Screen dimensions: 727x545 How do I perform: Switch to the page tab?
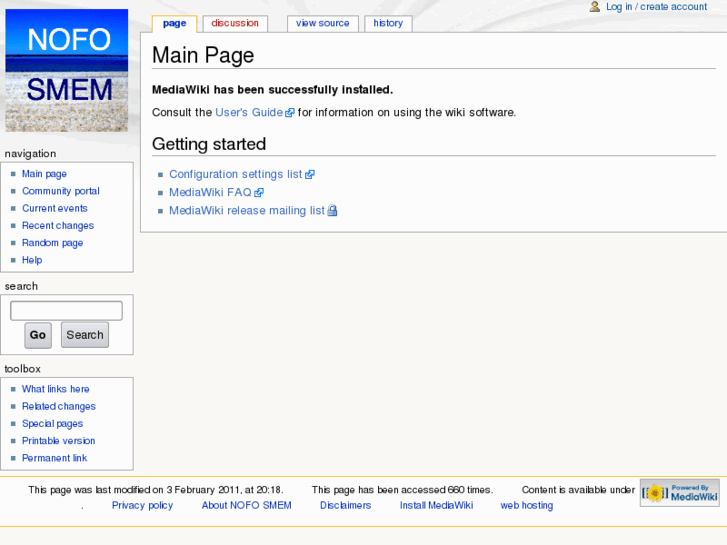[x=174, y=23]
